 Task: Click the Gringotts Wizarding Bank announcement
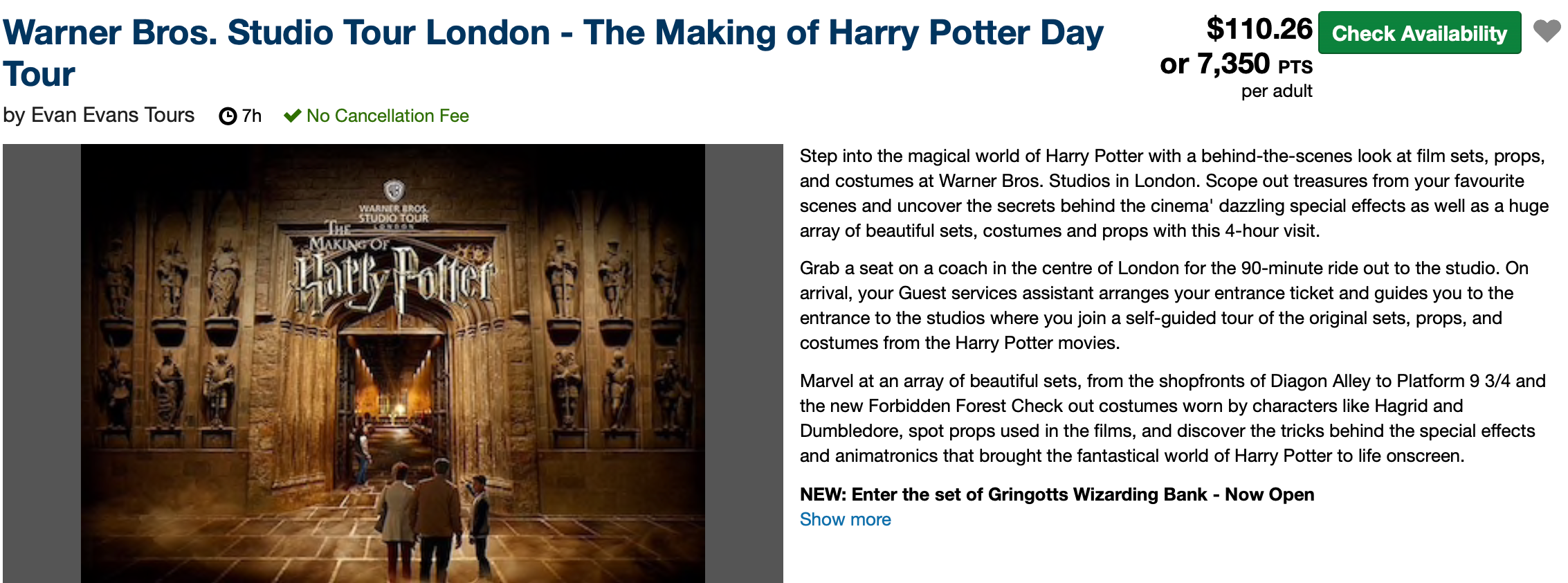(1057, 494)
